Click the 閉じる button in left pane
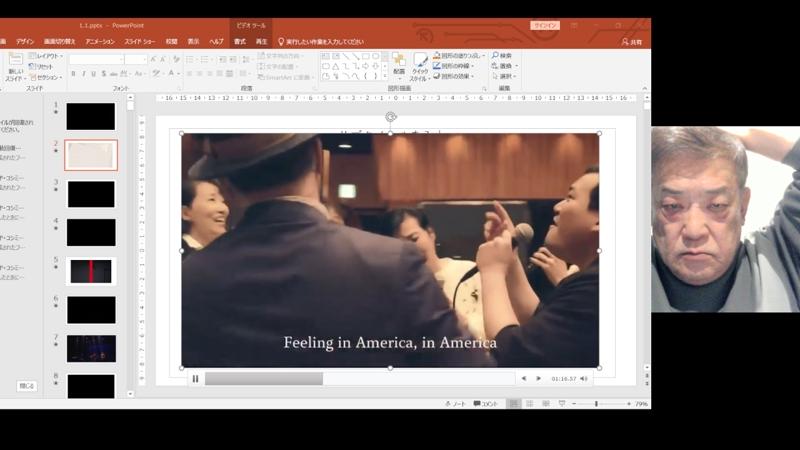 pyautogui.click(x=27, y=385)
